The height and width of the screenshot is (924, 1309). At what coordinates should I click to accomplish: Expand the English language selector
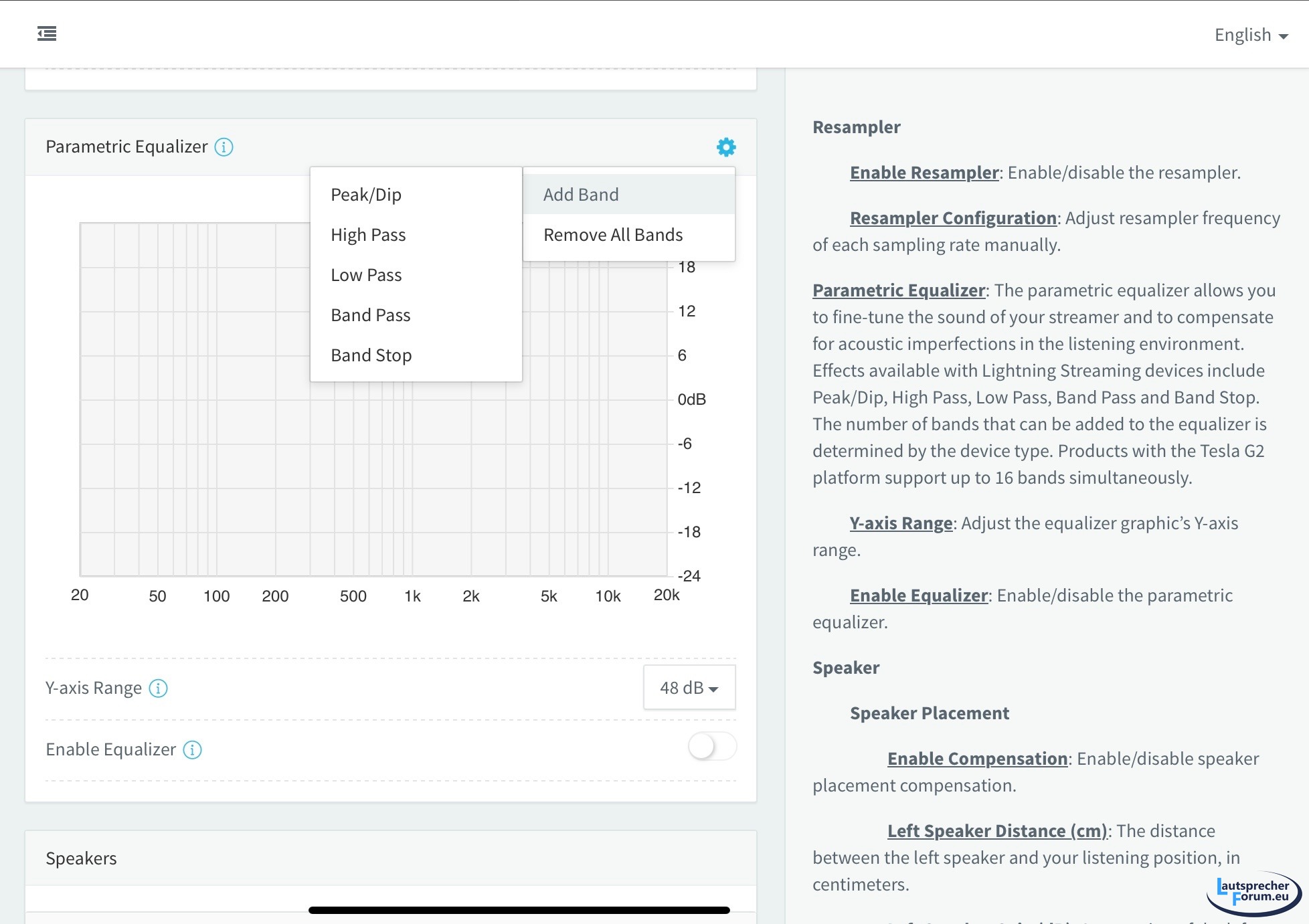[1250, 35]
